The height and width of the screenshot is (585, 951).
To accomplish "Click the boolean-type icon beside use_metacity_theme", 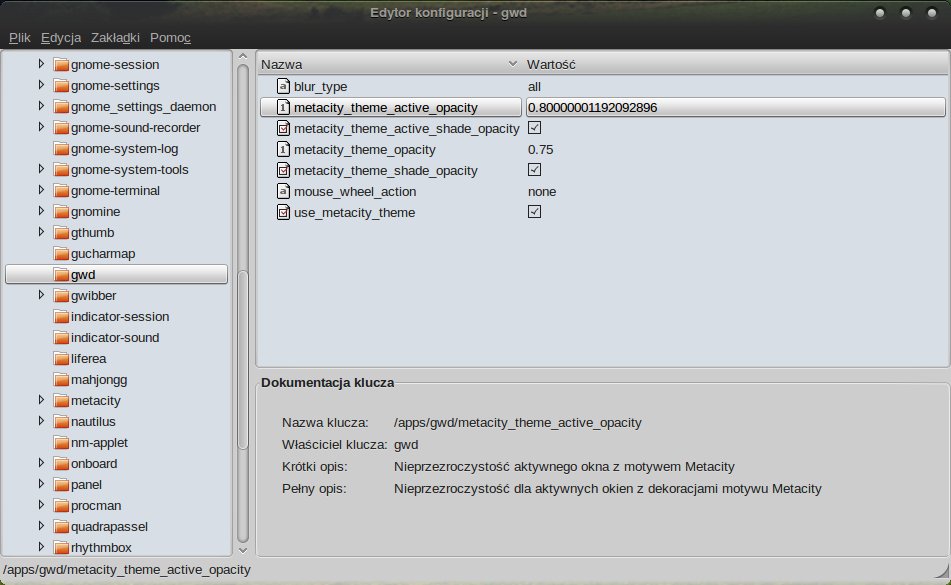I will [283, 212].
